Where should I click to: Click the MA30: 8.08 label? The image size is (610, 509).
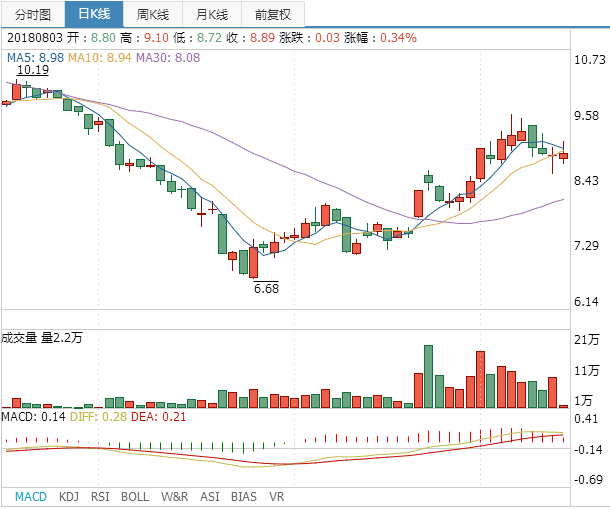coord(168,58)
